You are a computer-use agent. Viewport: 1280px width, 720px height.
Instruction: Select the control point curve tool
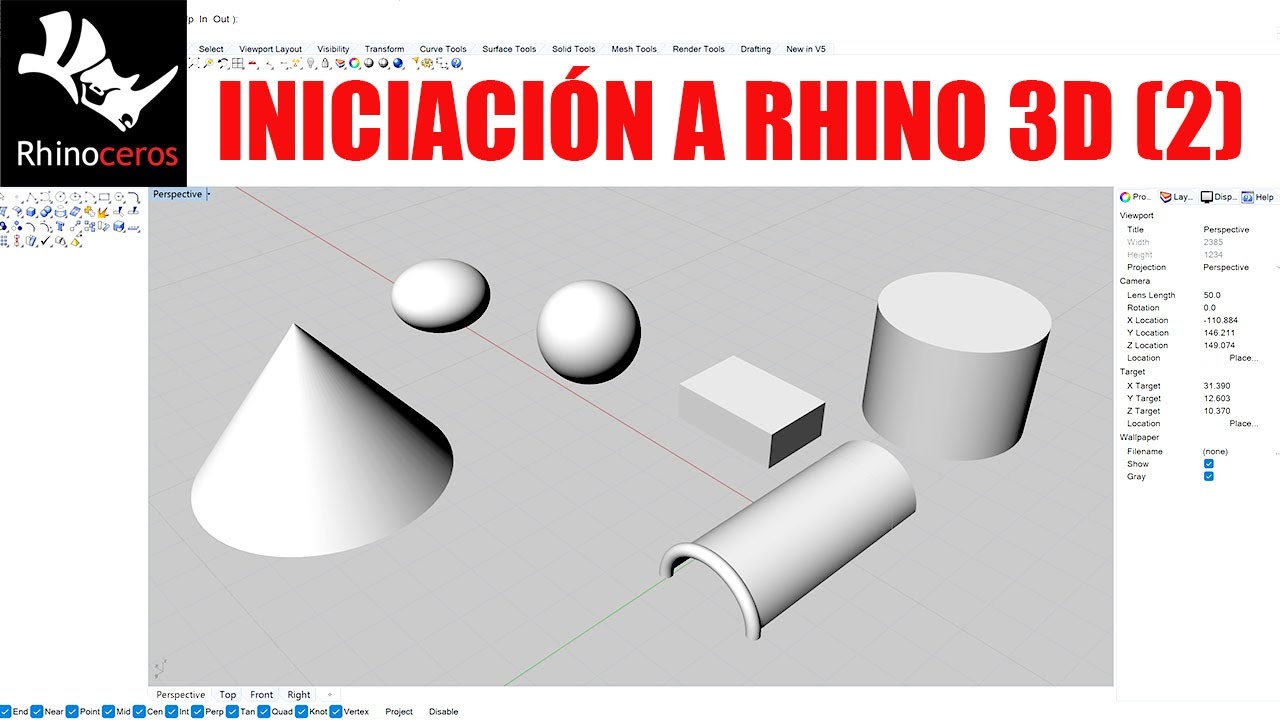pos(45,197)
